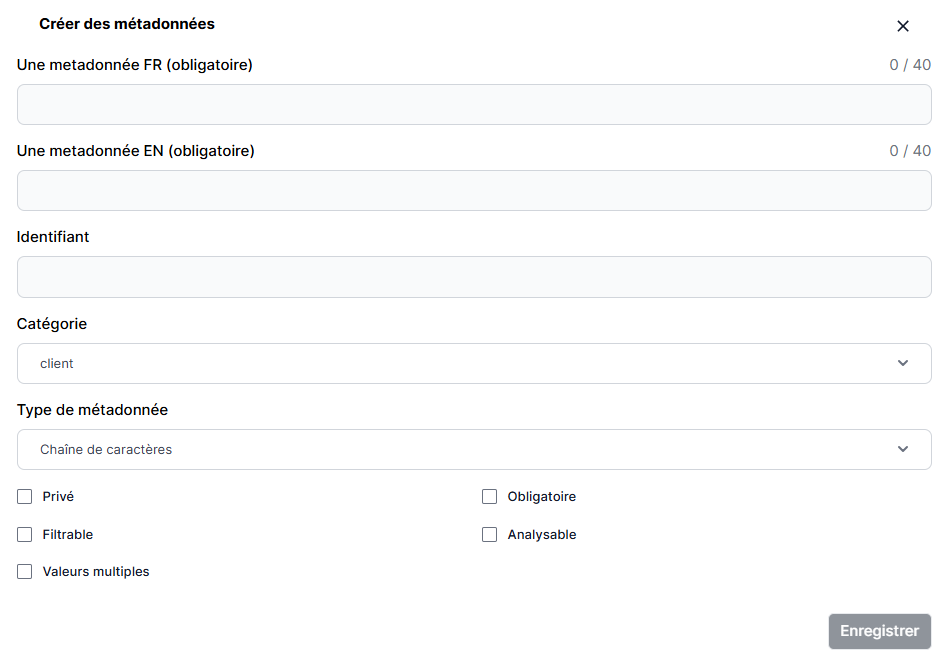Screen dimensions: 945x657
Task: Enable the Privé checkbox
Action: pyautogui.click(x=25, y=497)
